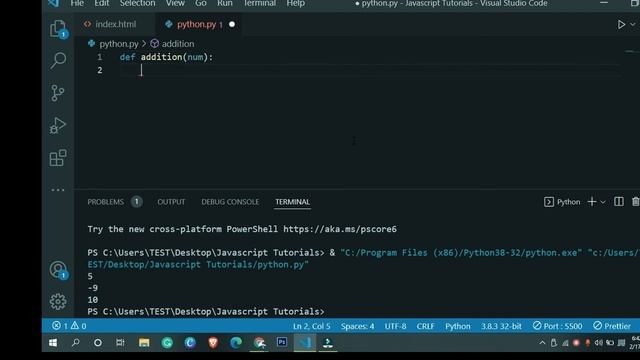Open the Terminal menu
The image size is (640, 360).
[259, 4]
